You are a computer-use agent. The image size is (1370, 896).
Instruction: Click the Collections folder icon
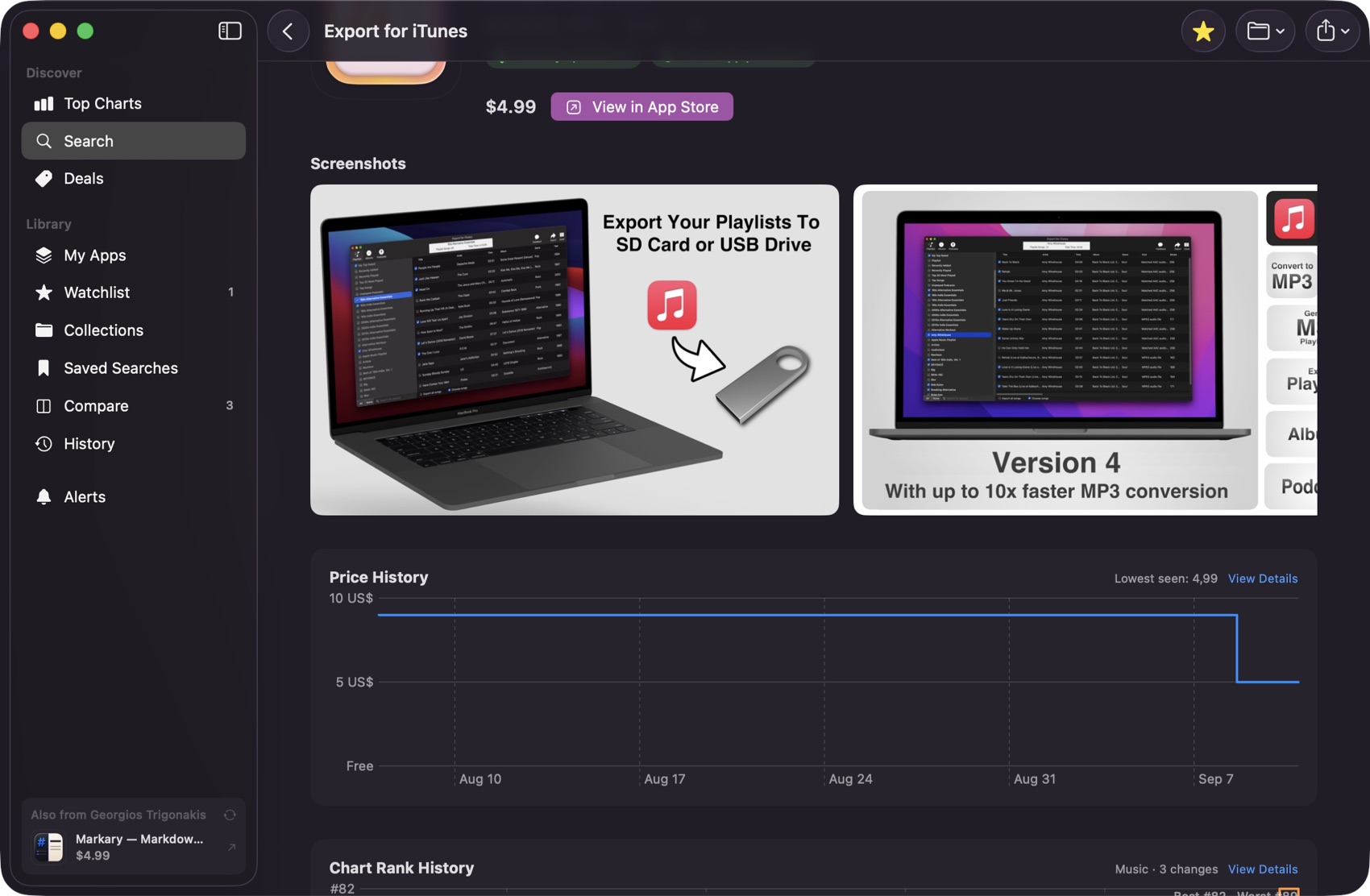(x=44, y=330)
